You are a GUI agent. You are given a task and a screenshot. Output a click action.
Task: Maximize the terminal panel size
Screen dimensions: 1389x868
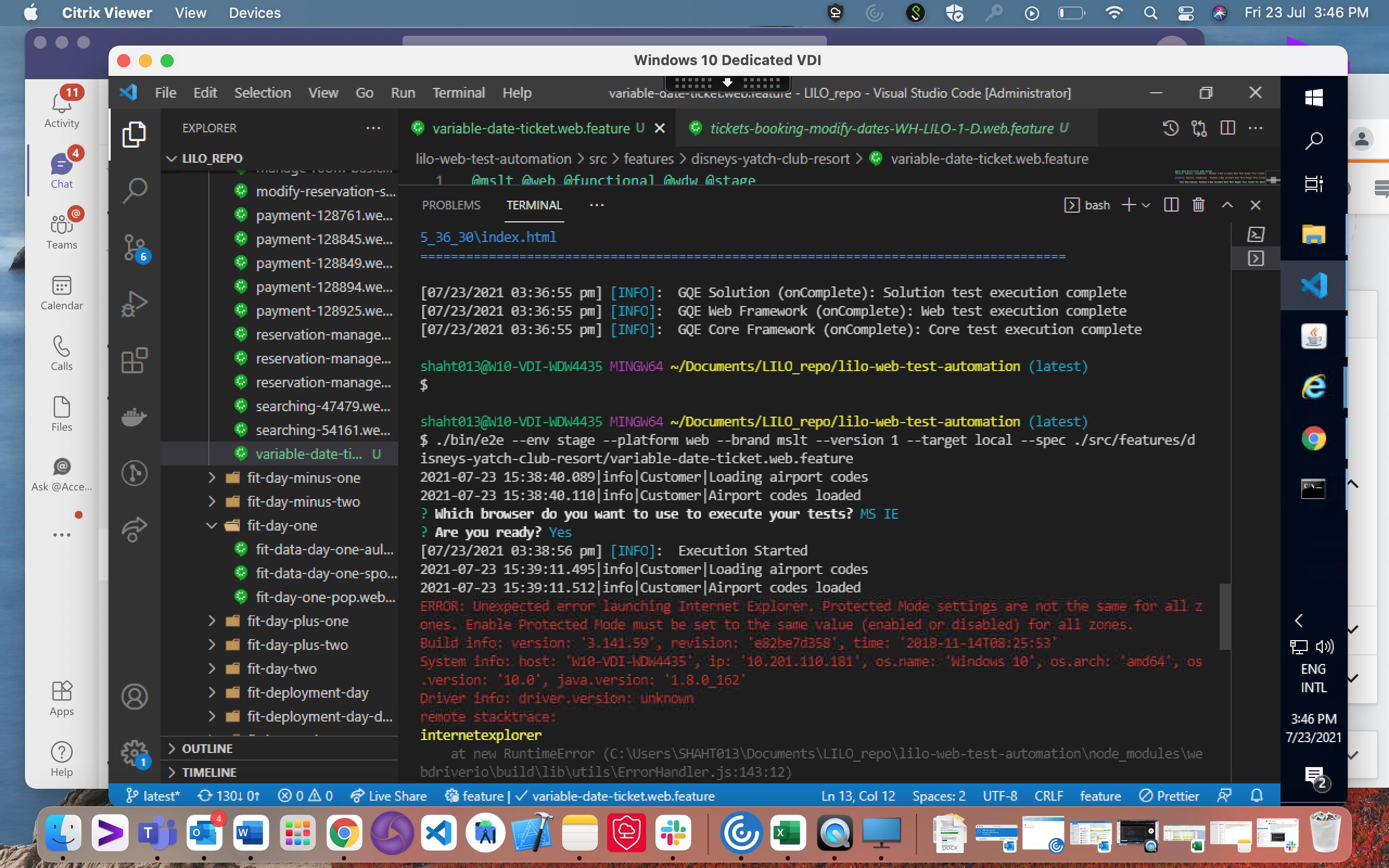click(1227, 205)
